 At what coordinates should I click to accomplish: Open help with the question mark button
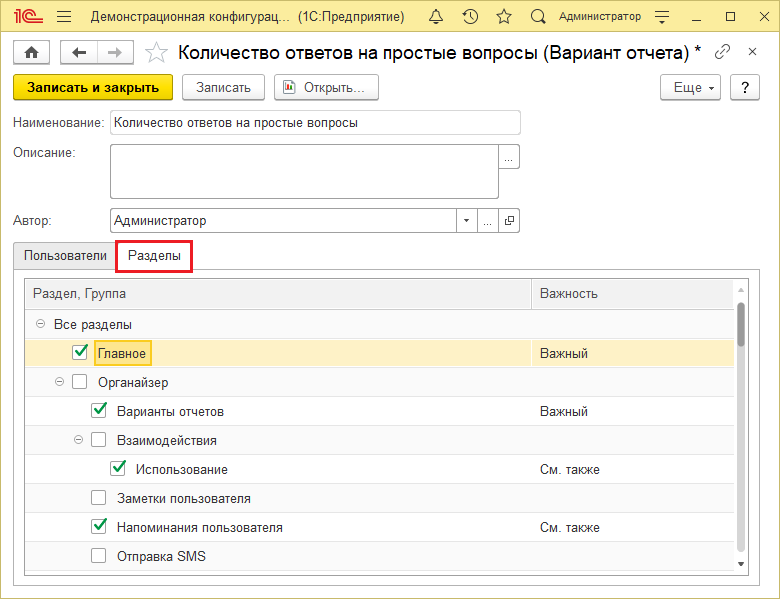tap(745, 88)
